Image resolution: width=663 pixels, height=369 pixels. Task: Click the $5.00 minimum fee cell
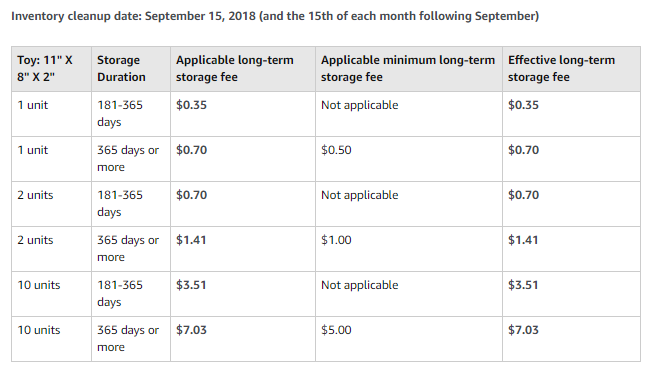pyautogui.click(x=409, y=339)
